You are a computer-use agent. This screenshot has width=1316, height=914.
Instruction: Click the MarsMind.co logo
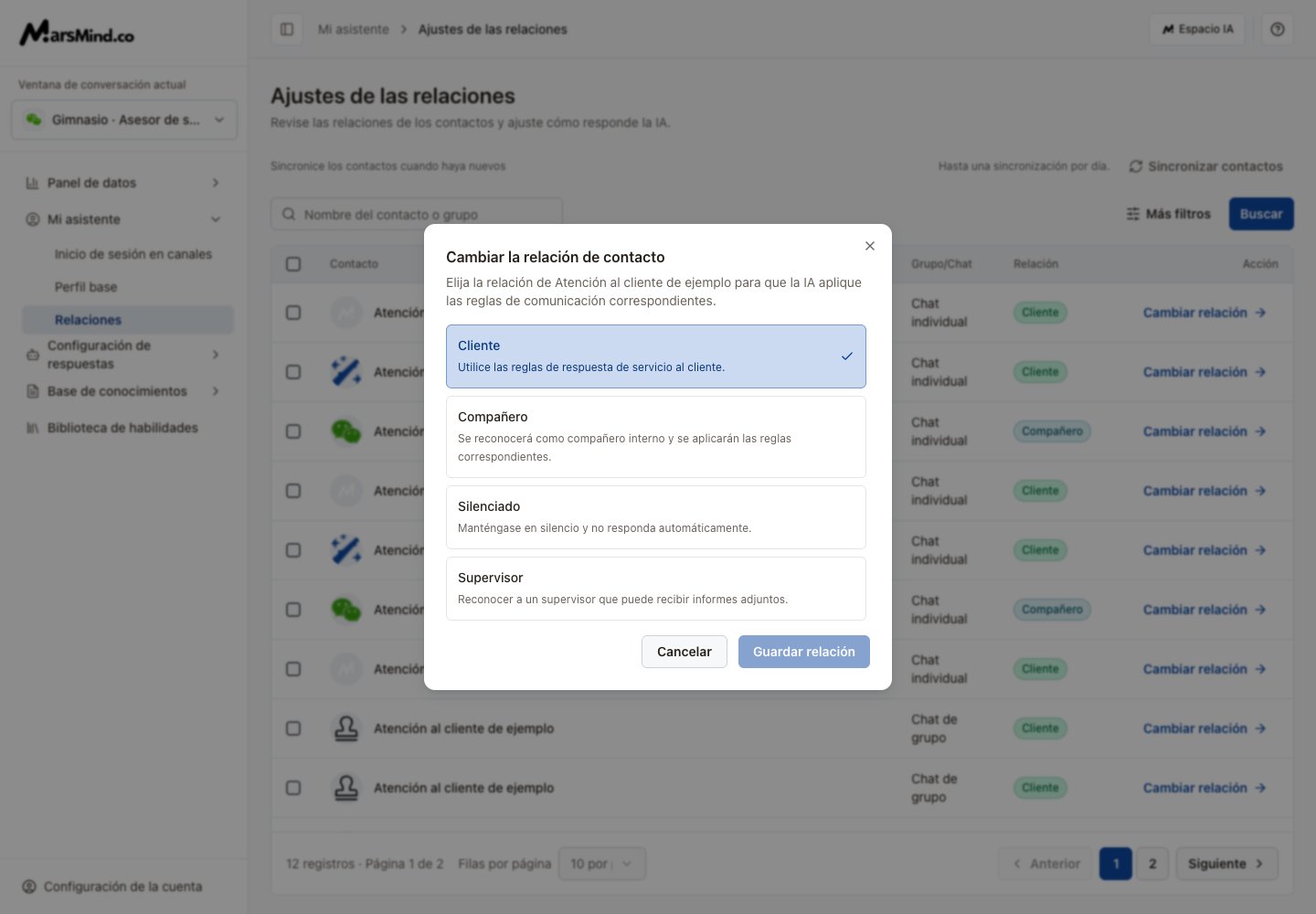(x=77, y=34)
